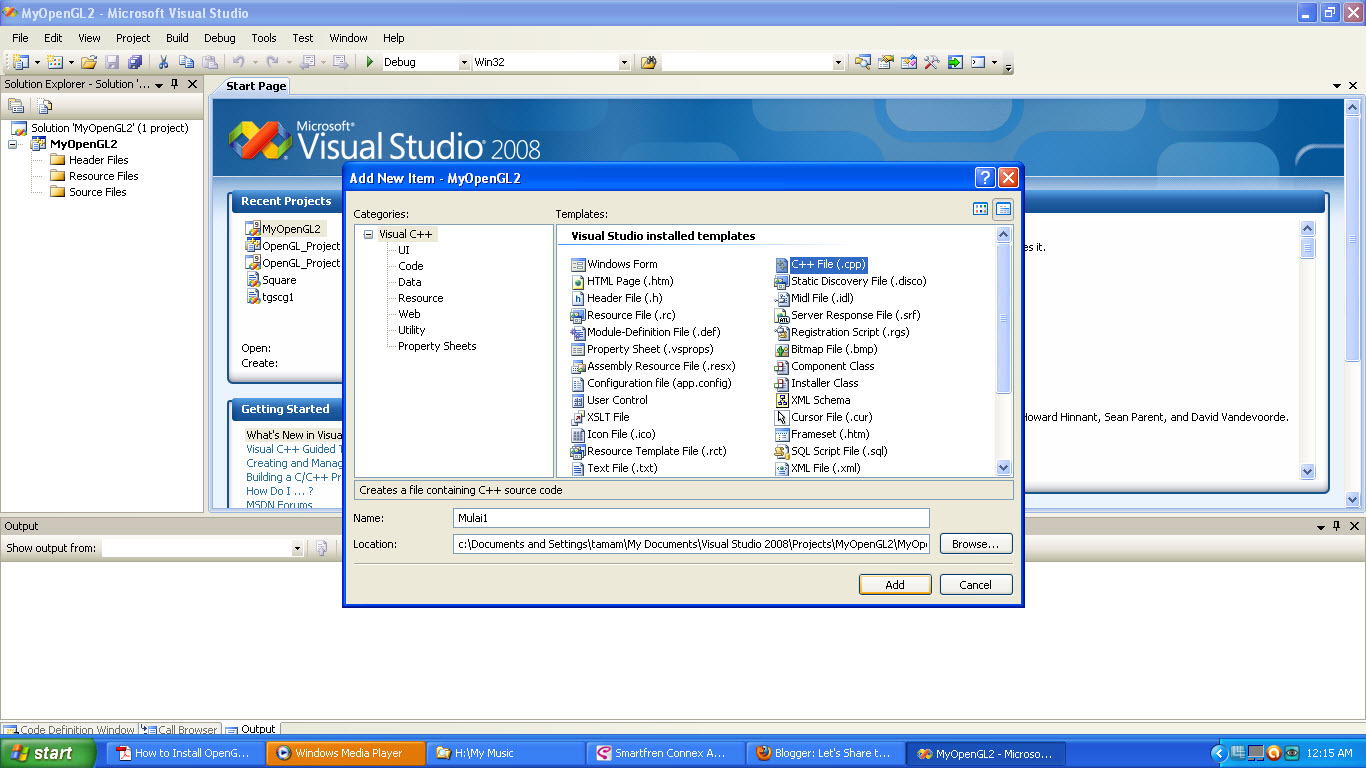Image resolution: width=1366 pixels, height=768 pixels.
Task: Click the Open File toolbar icon
Action: [89, 62]
